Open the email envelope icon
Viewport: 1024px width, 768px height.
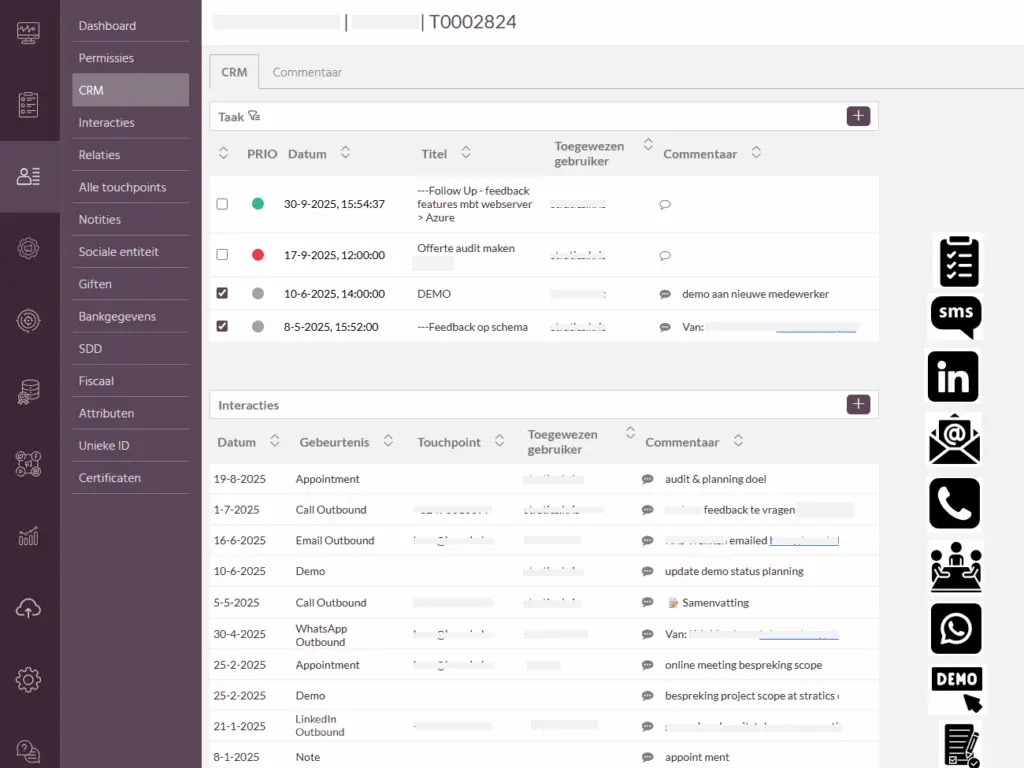pyautogui.click(x=954, y=440)
